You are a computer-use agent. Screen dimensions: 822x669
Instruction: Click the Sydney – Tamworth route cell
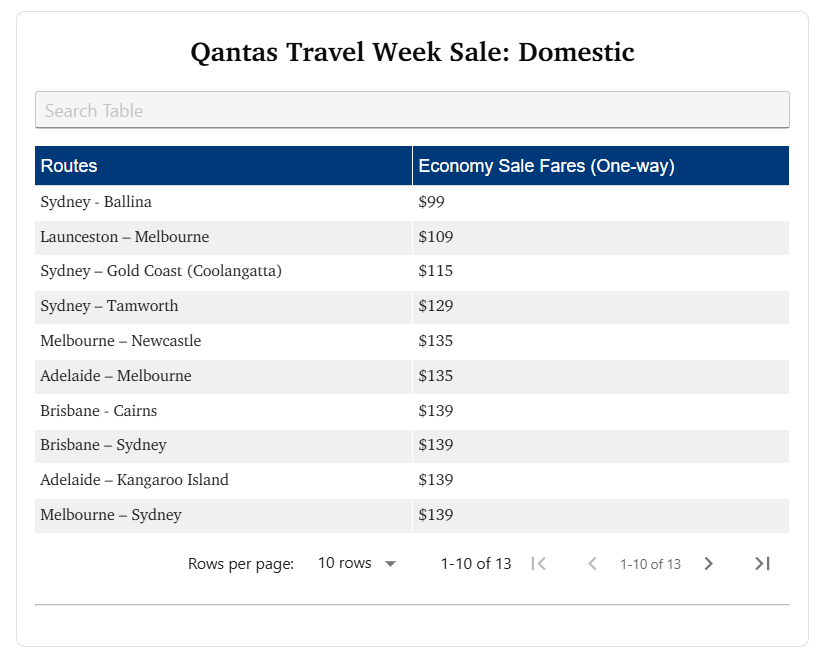(109, 306)
